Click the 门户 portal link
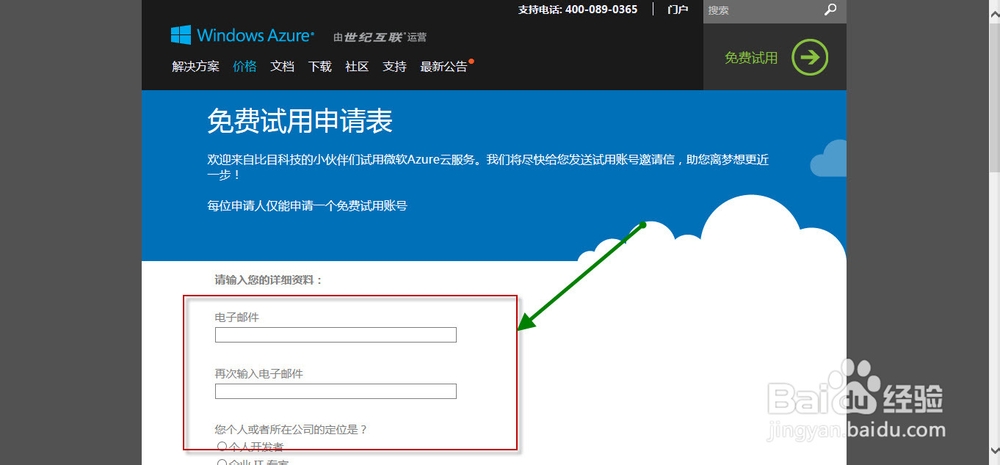 click(678, 10)
